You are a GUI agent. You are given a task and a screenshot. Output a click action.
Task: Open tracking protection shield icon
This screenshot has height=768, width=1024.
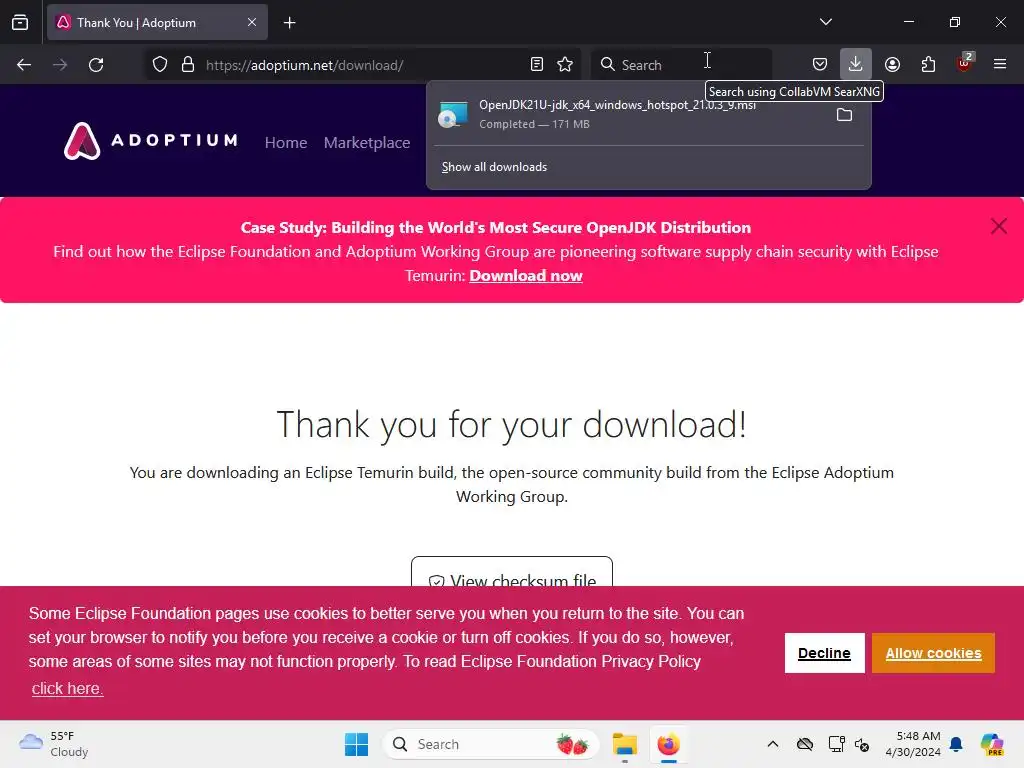pyautogui.click(x=160, y=65)
